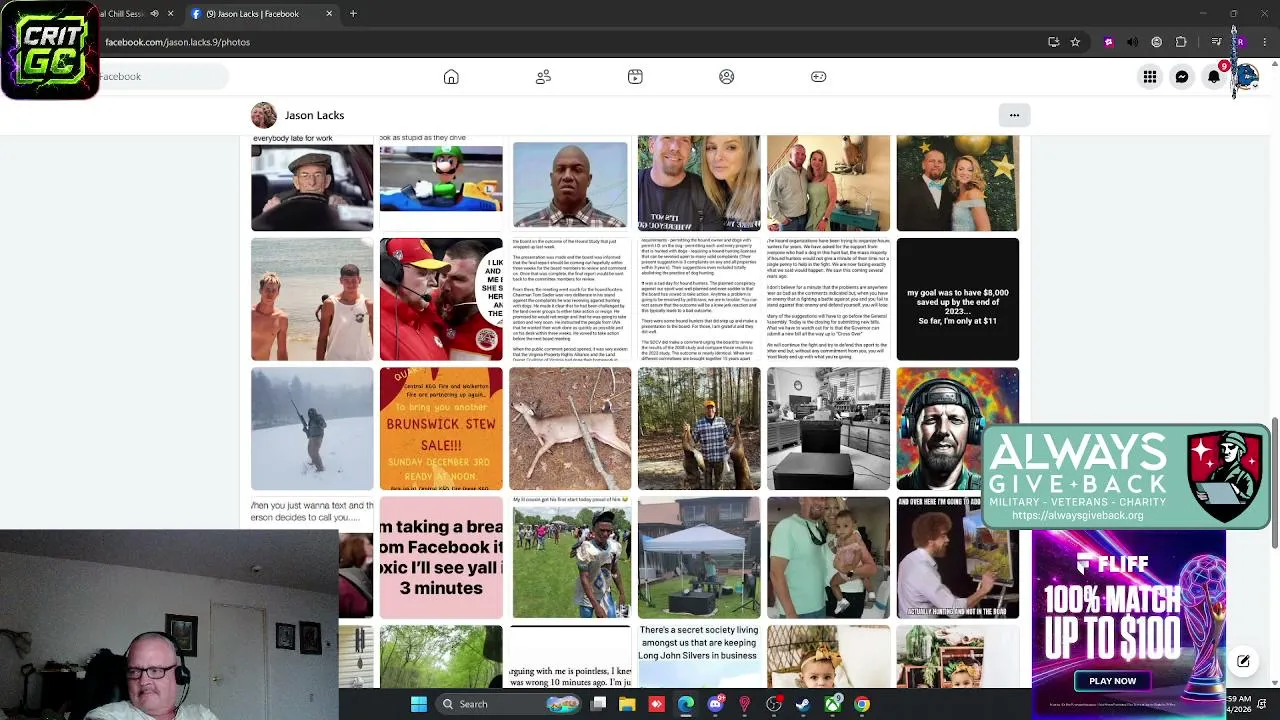Click the address bar URL facebook.com/jason.lacks.9/photos
Screen dimensions: 1280x720
pyautogui.click(x=177, y=42)
